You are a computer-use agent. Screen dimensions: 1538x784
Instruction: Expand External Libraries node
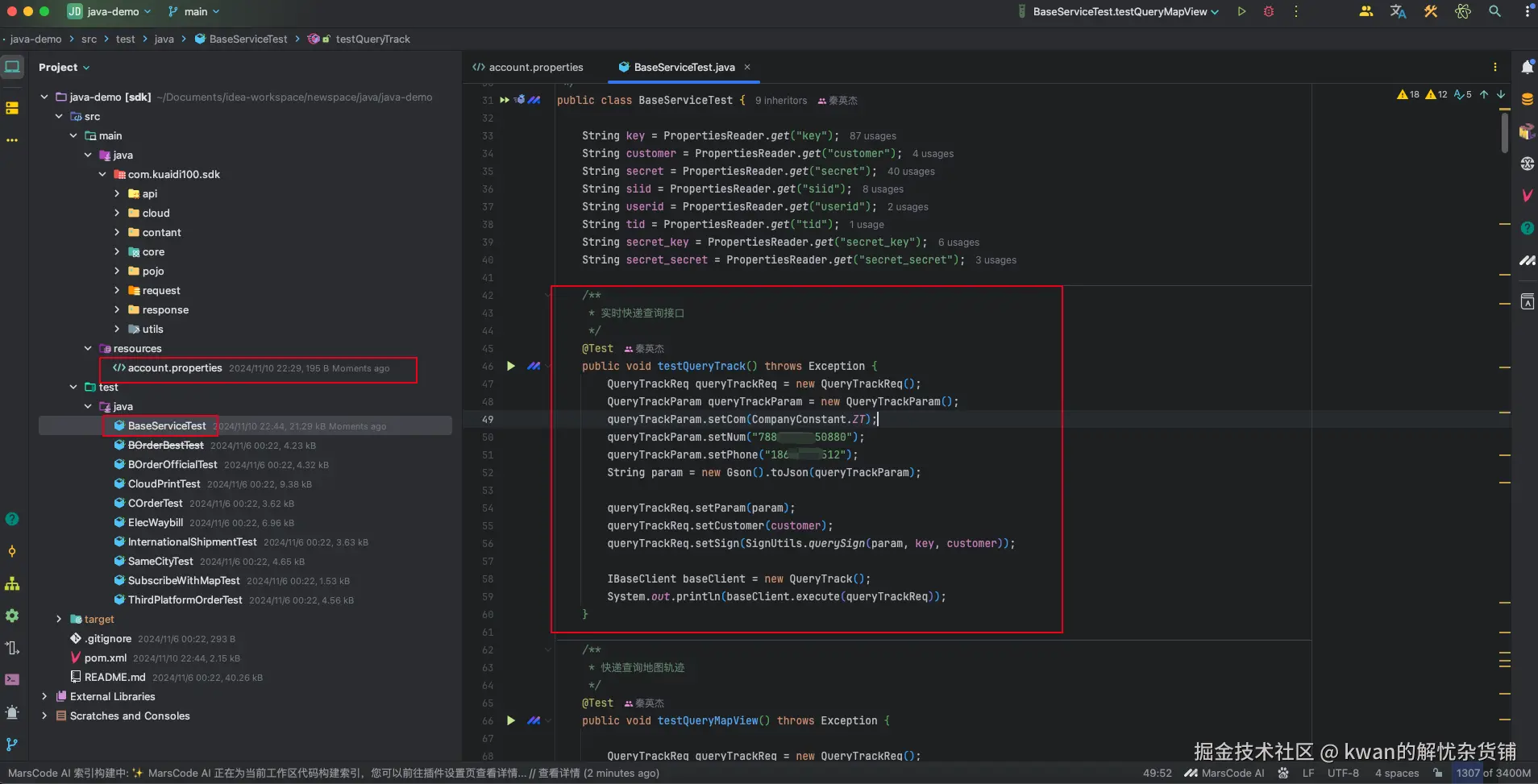(x=44, y=696)
